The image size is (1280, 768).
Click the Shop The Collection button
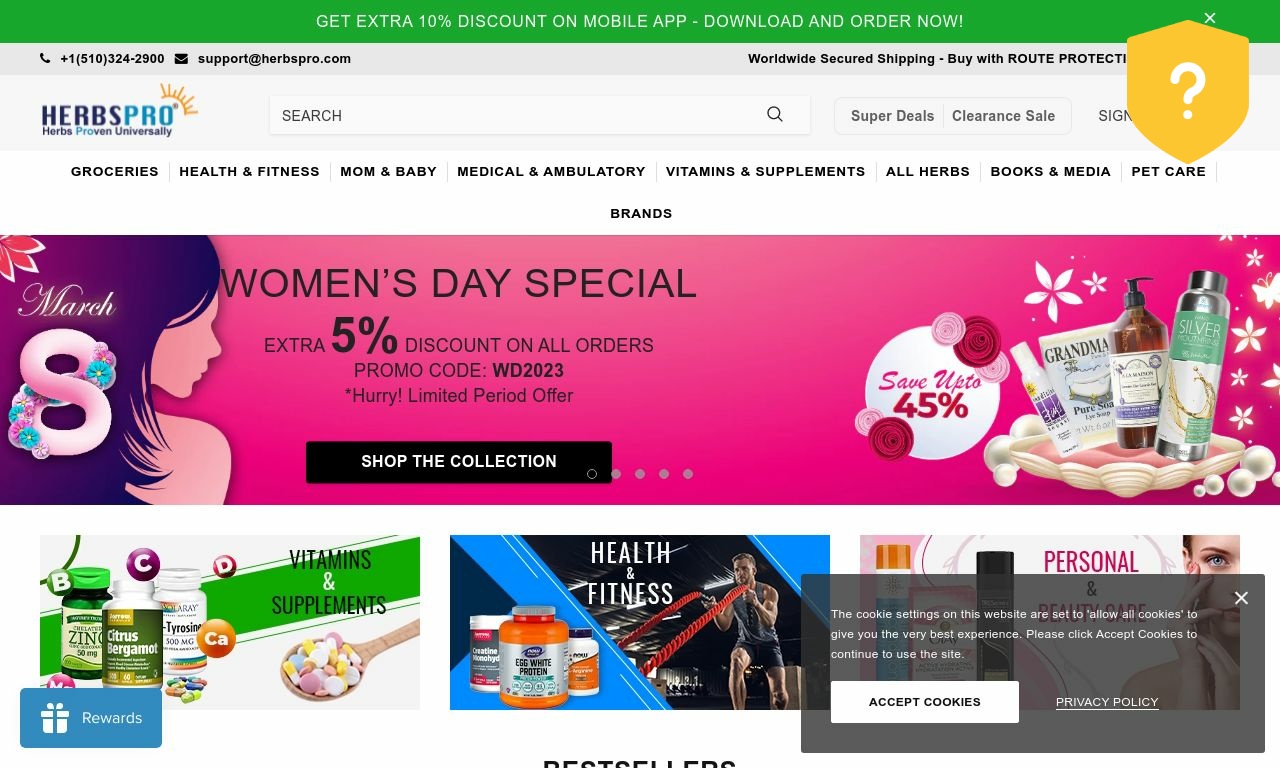point(459,462)
